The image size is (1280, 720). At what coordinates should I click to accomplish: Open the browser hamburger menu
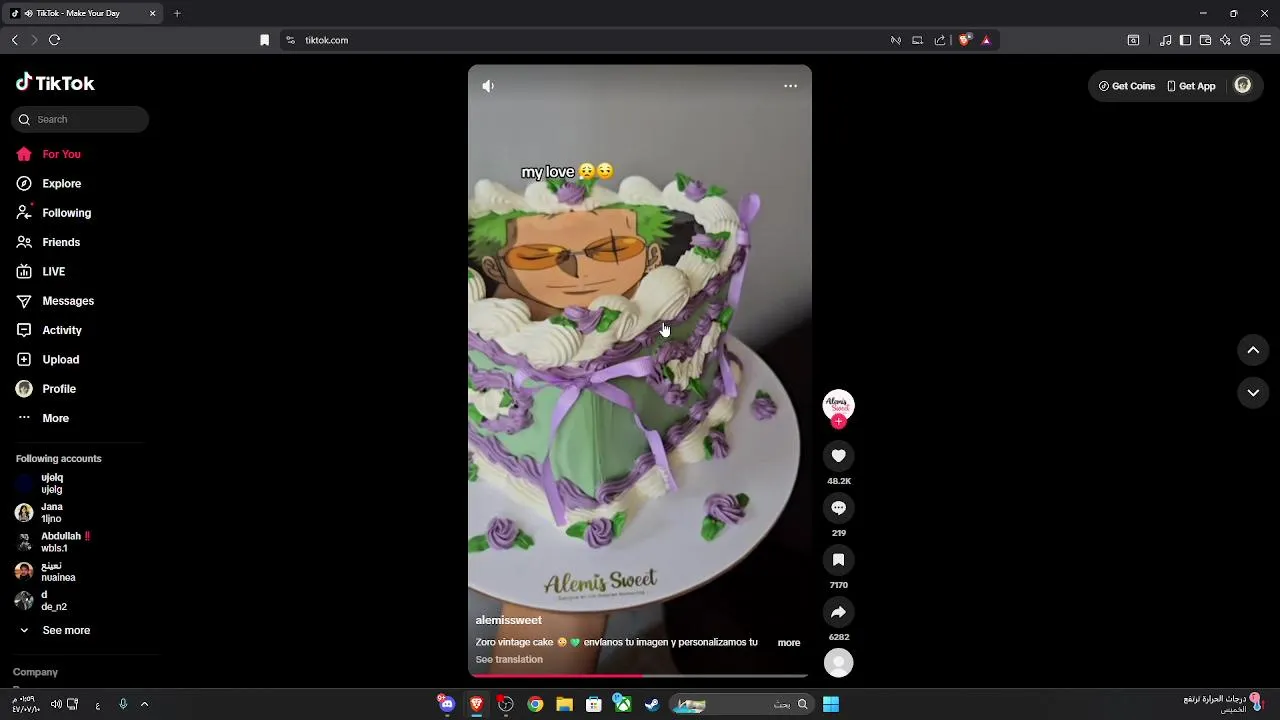coord(1265,40)
